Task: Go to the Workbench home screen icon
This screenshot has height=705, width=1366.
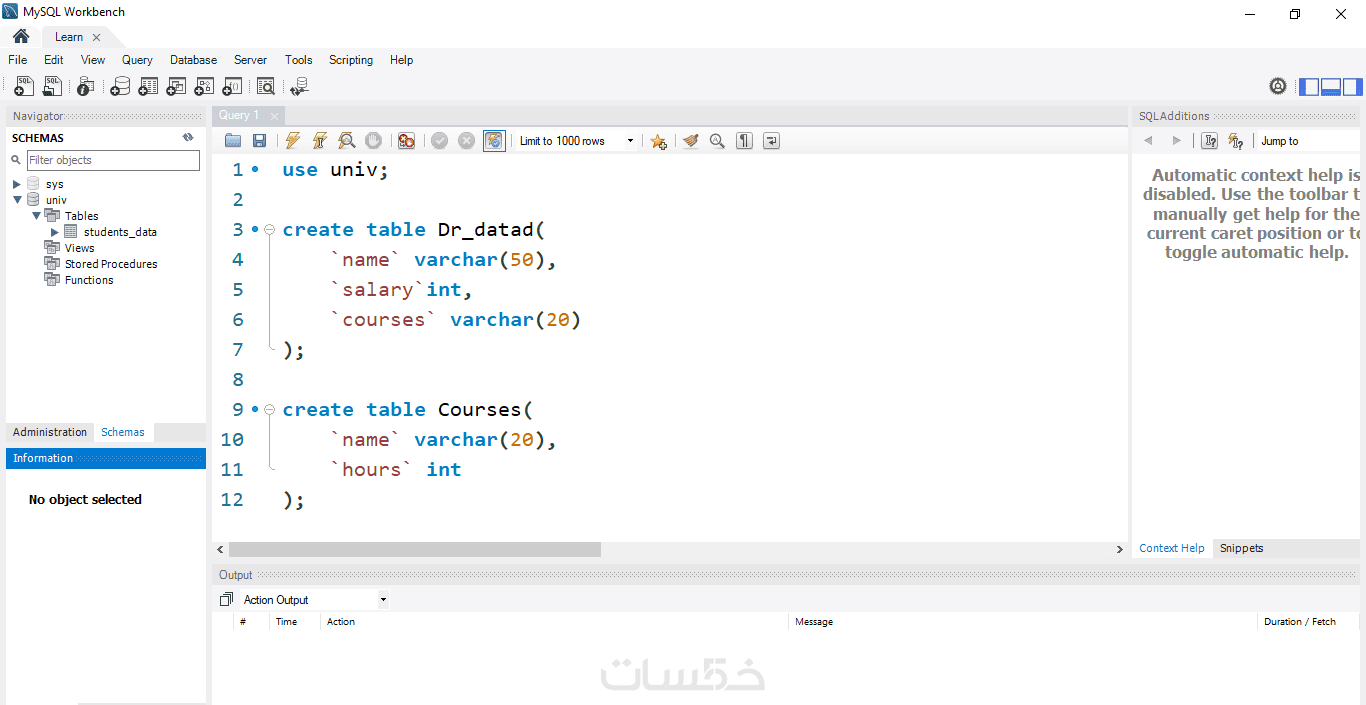Action: [21, 37]
